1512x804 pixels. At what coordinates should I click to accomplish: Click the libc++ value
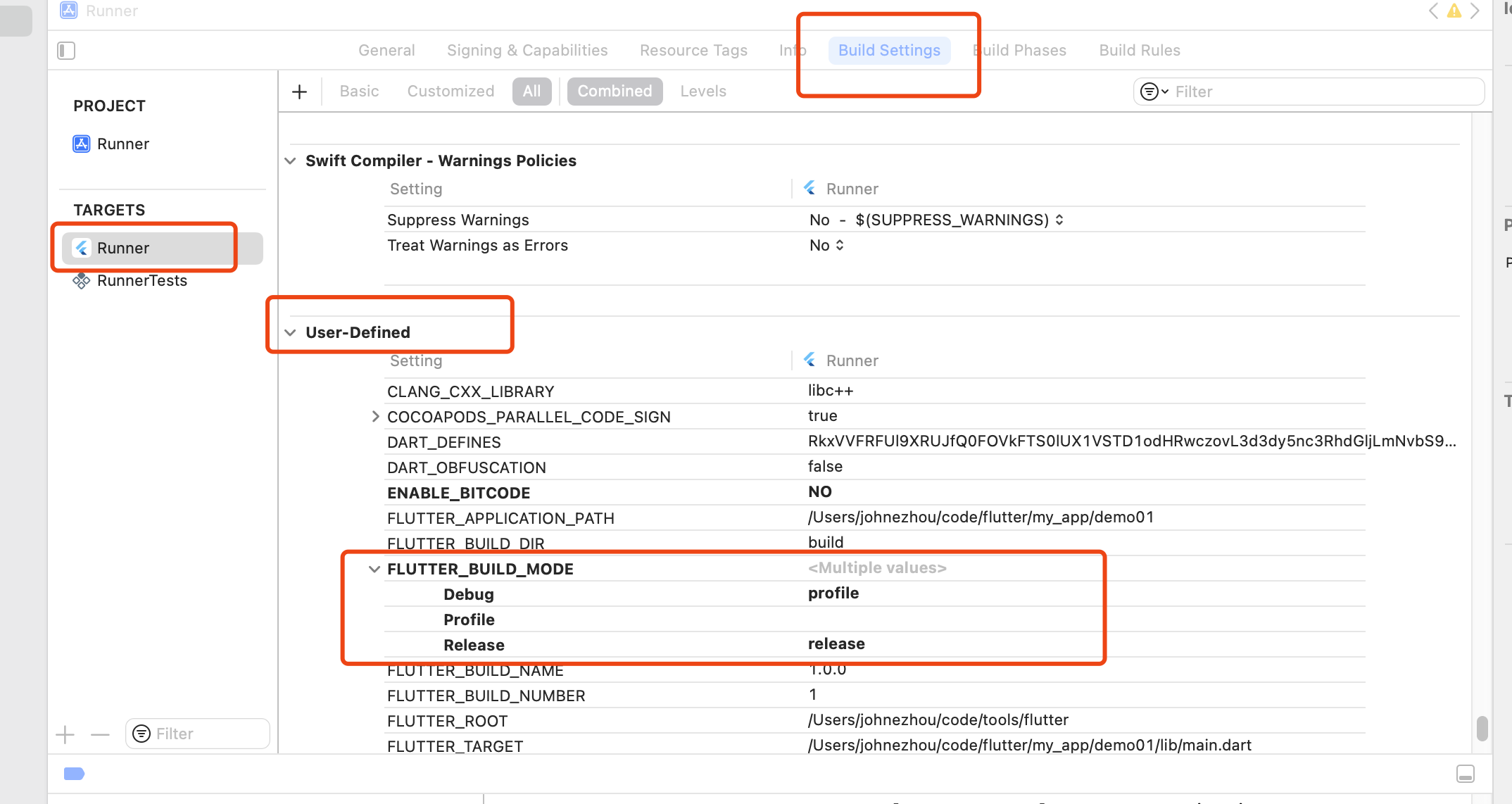[830, 390]
